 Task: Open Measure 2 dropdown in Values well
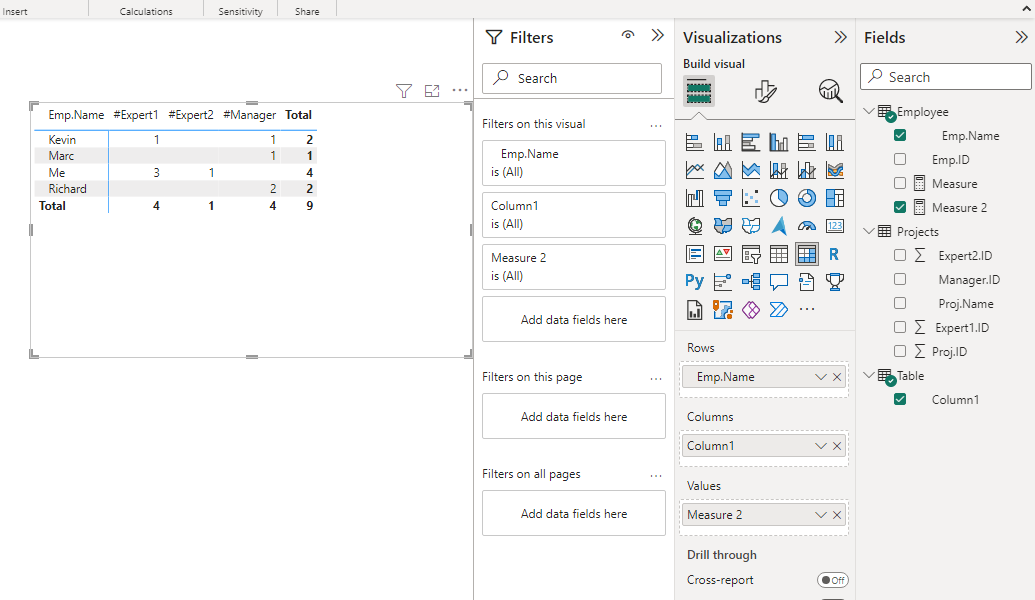coord(820,515)
